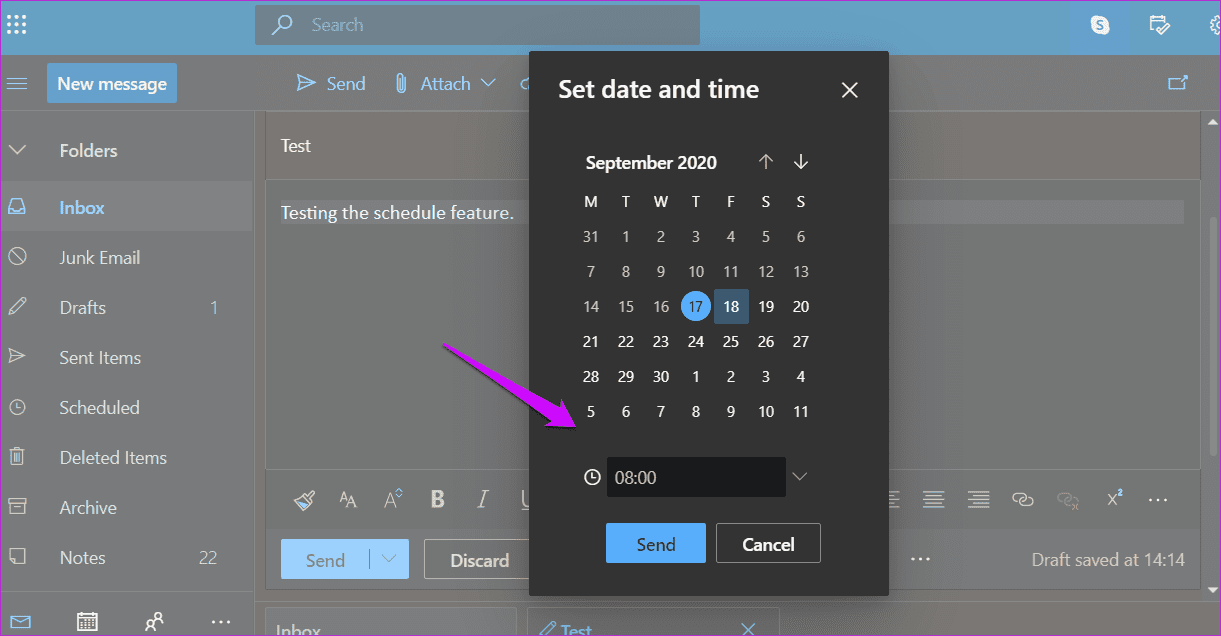Open the Attach dropdown
The height and width of the screenshot is (636, 1221).
coord(488,83)
